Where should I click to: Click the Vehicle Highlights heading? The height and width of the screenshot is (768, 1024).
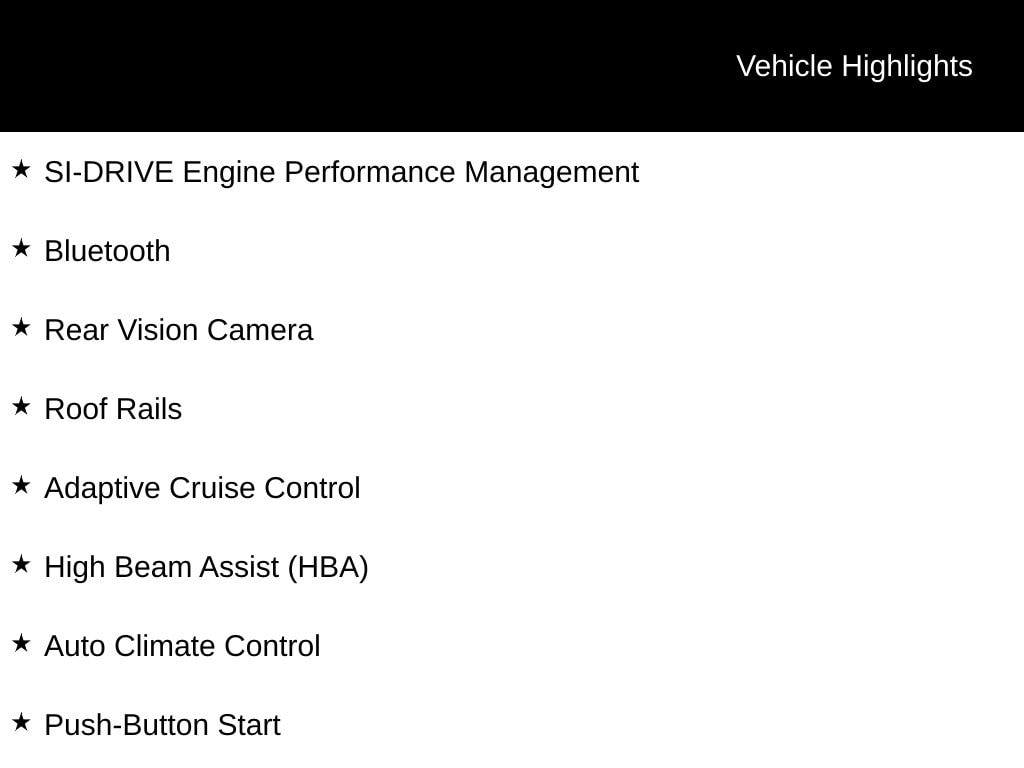854,66
